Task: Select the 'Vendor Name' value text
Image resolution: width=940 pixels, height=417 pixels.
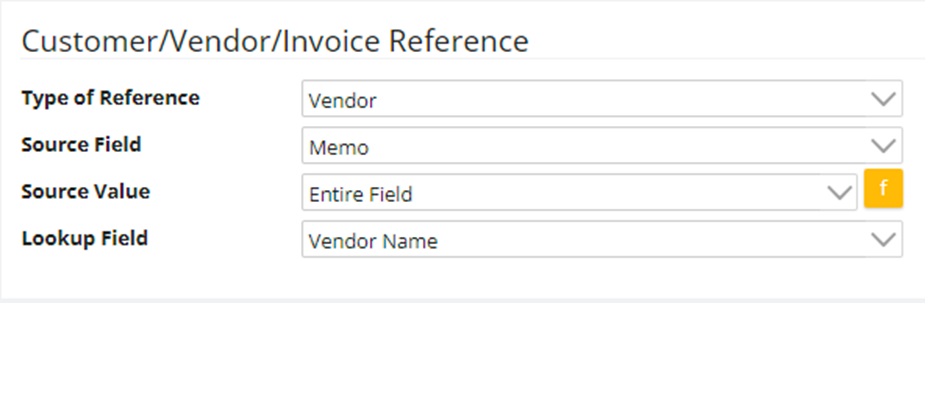Action: [373, 241]
